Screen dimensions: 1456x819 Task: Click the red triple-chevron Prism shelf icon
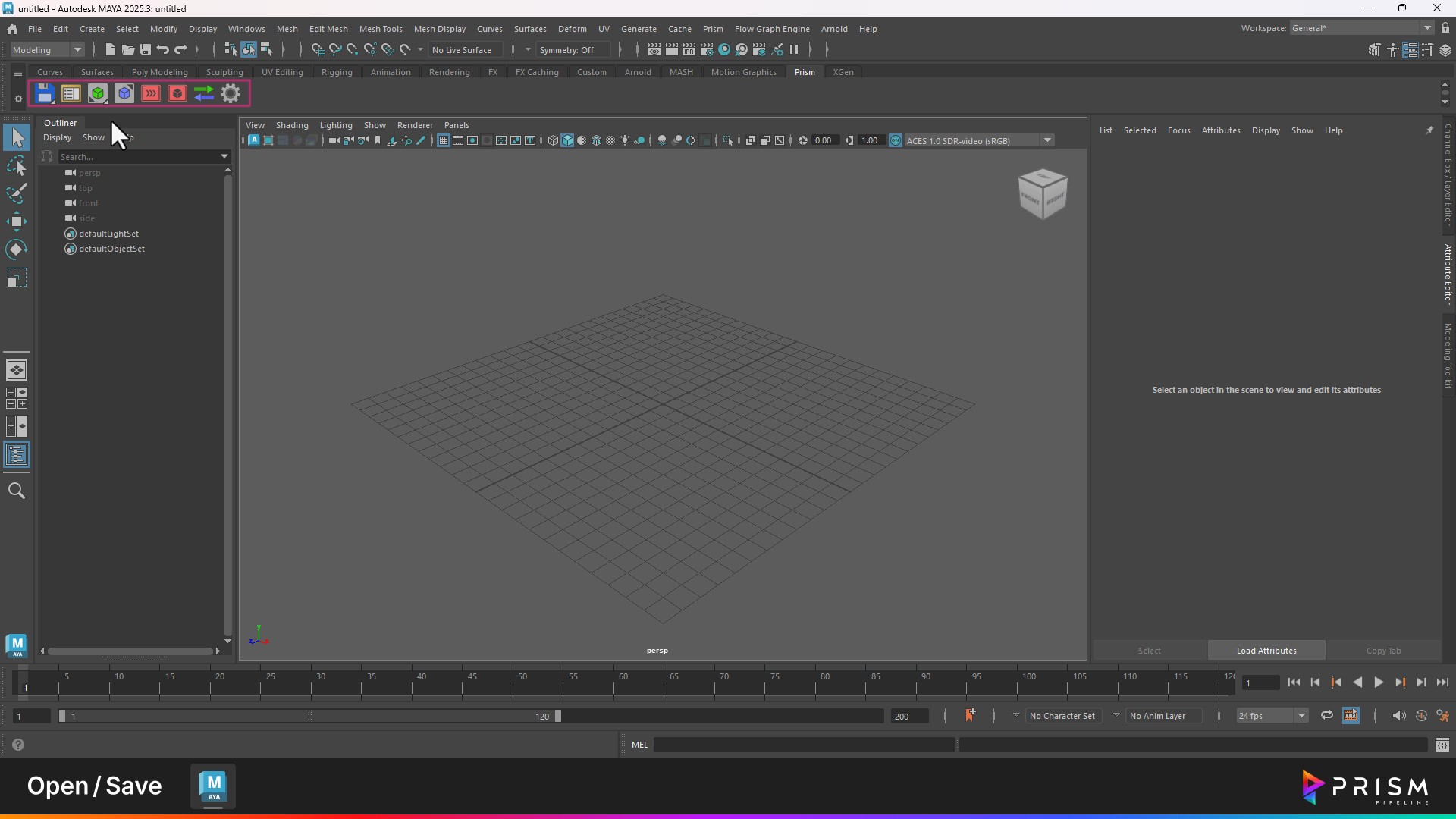click(x=151, y=94)
